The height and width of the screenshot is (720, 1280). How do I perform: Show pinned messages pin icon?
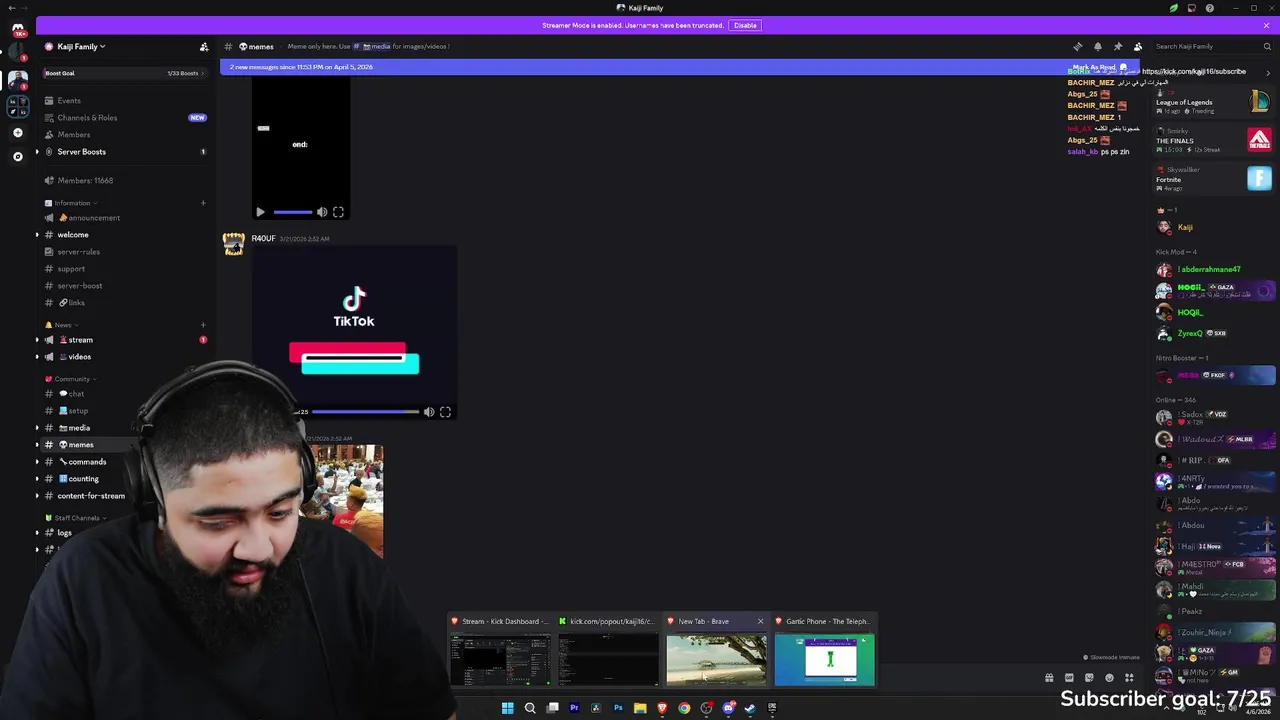[x=1118, y=46]
